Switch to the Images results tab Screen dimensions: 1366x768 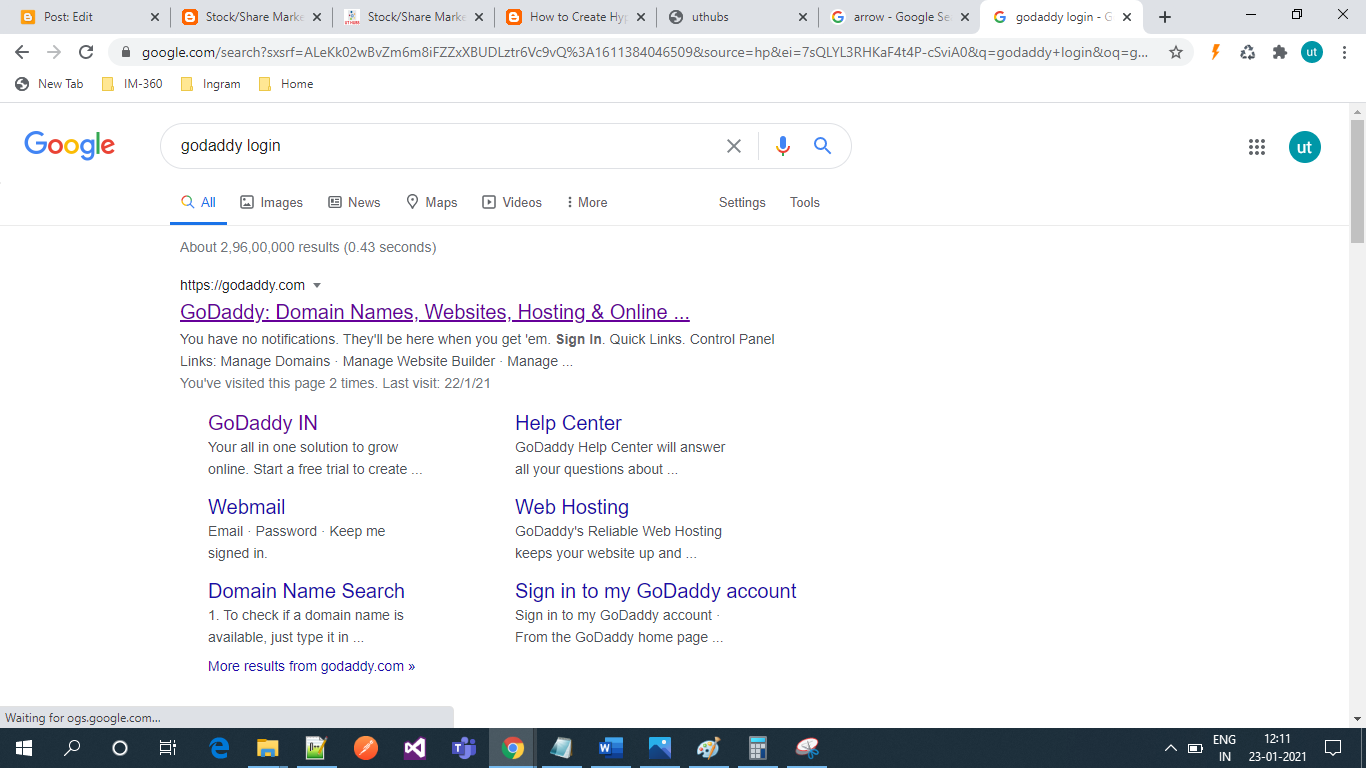(272, 202)
